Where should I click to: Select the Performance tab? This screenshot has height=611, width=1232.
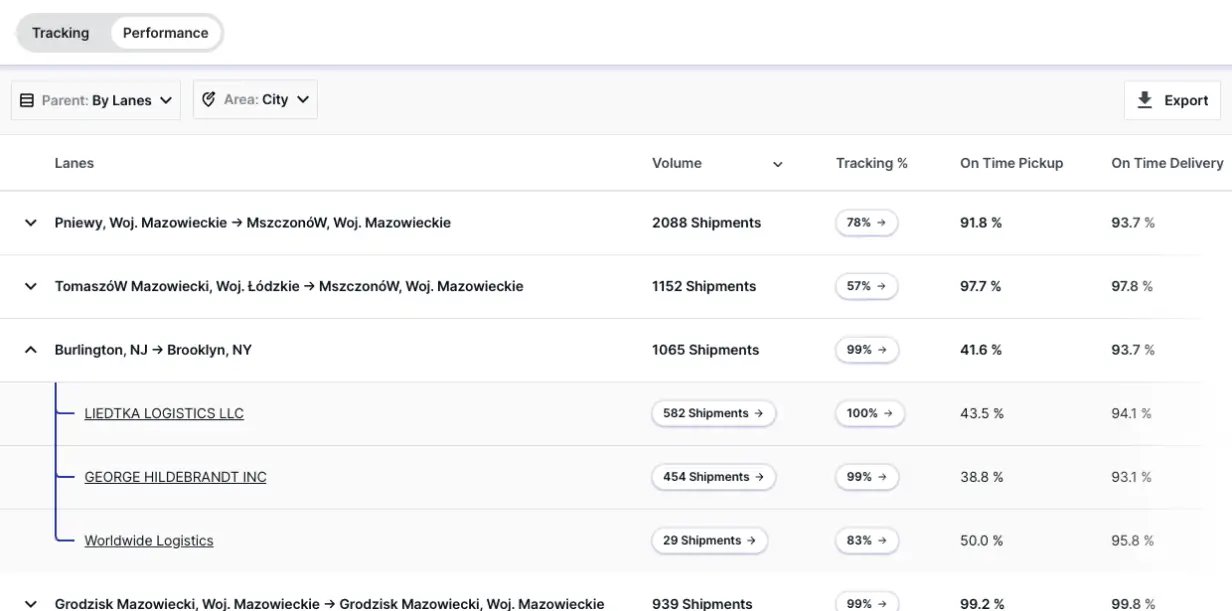[x=165, y=33]
